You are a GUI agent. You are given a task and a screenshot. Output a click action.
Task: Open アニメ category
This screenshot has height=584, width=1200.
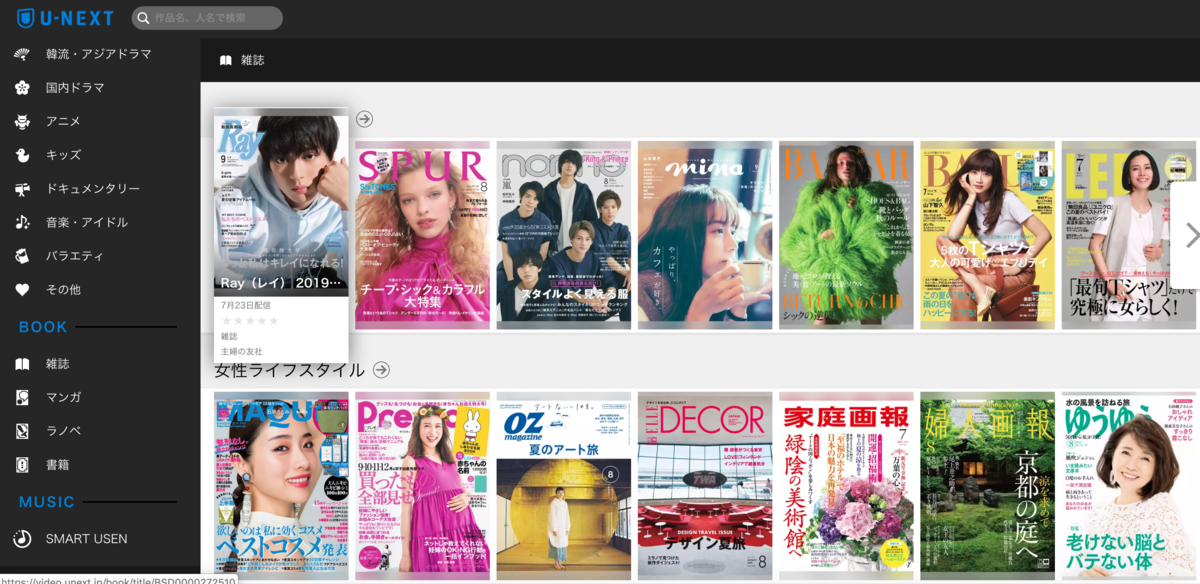(63, 121)
